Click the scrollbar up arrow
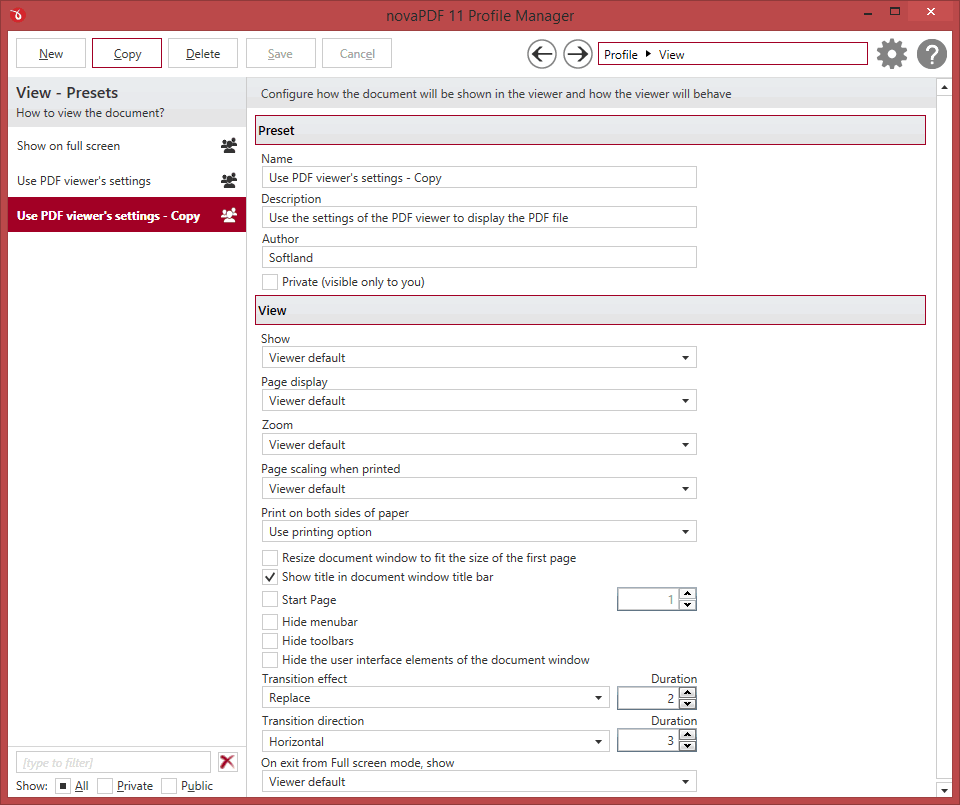The width and height of the screenshot is (960, 805). [x=944, y=88]
